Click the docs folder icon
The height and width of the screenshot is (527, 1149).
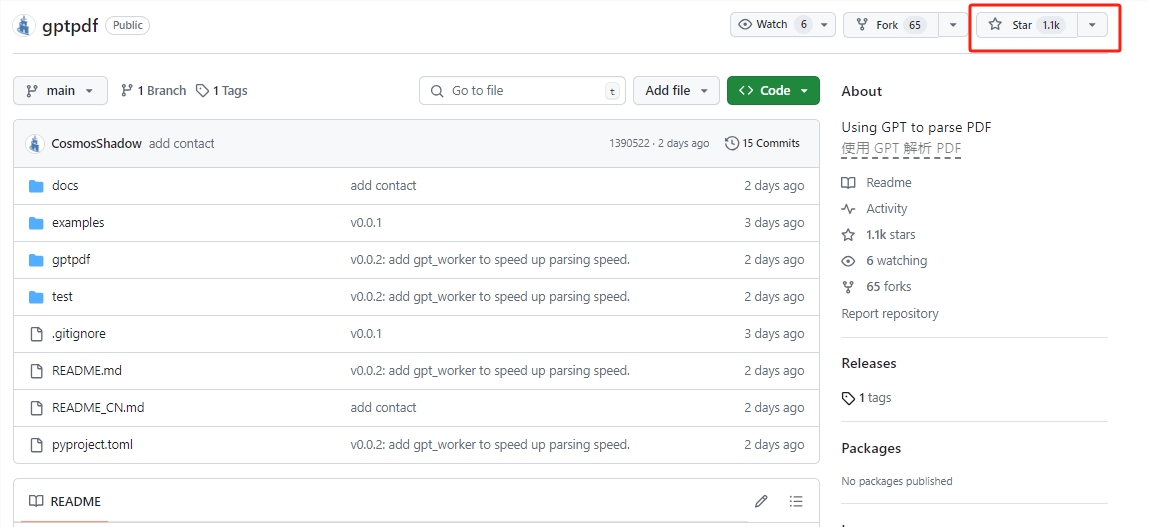coord(36,186)
